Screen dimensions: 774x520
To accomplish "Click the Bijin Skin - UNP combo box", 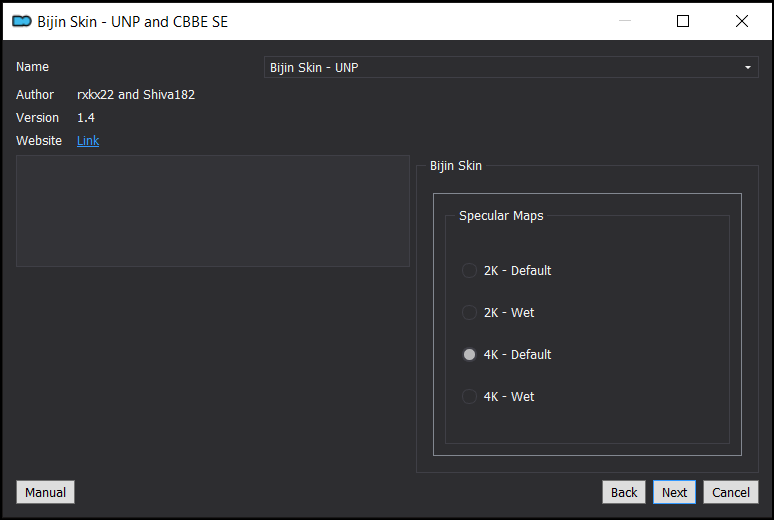I will click(511, 67).
